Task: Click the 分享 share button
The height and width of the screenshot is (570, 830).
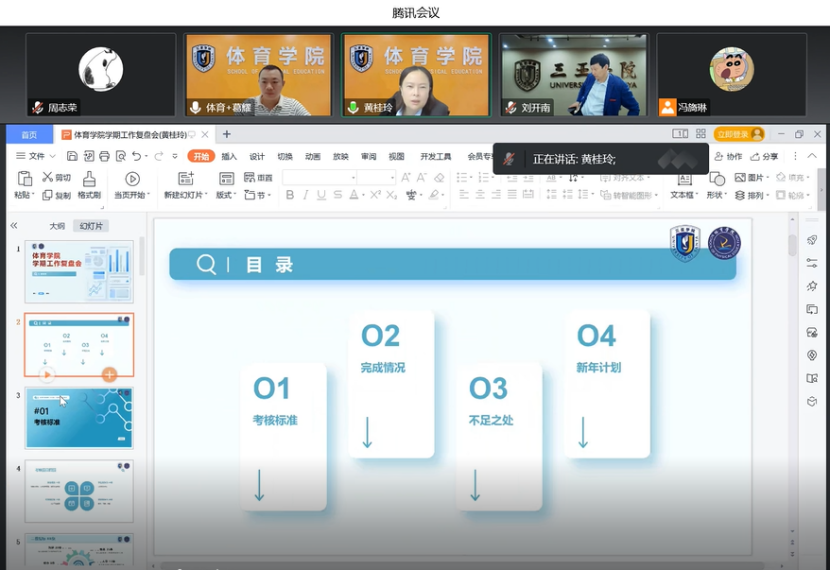Action: (x=765, y=156)
